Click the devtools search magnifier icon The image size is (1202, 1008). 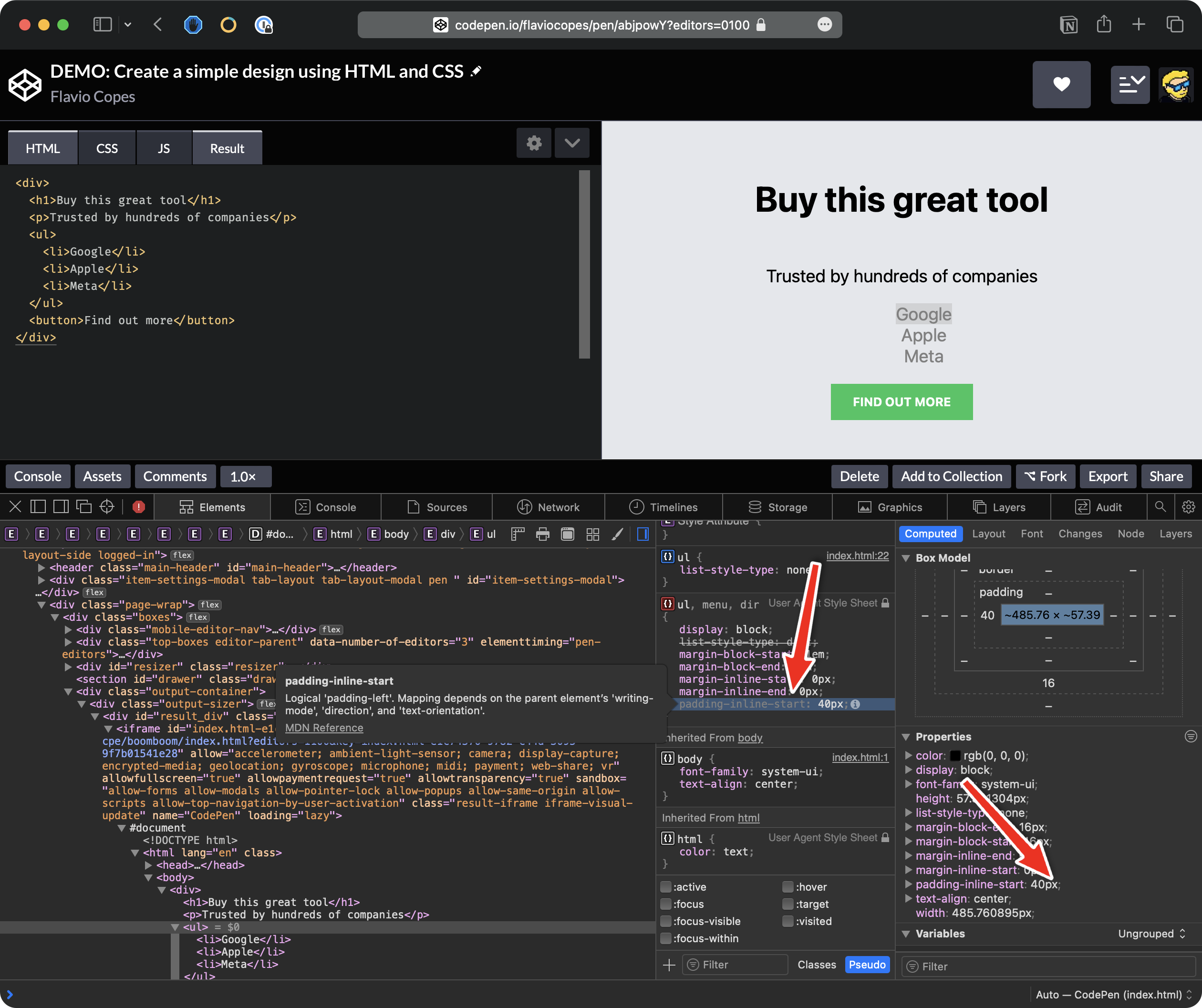[x=1160, y=507]
